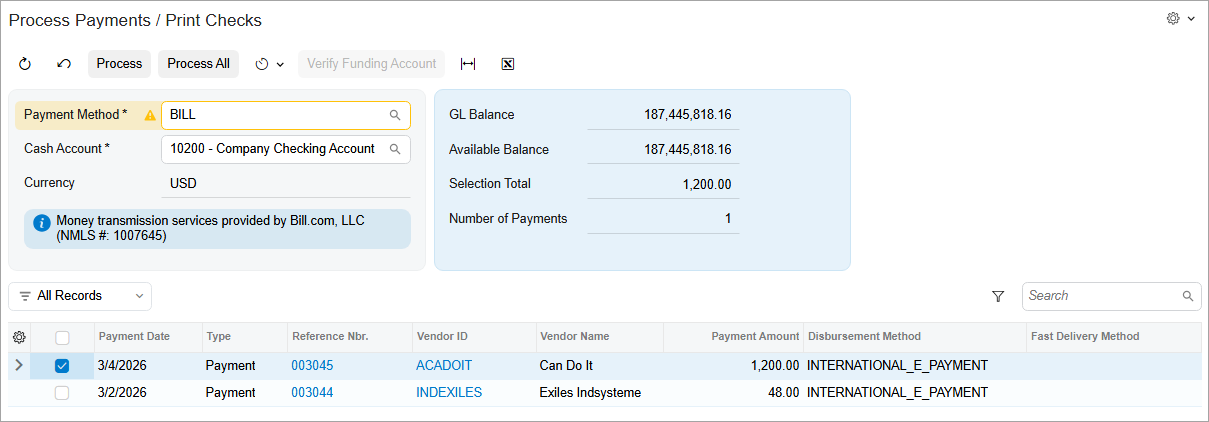Open the schedule clock icon
This screenshot has height=422, width=1209.
tap(262, 64)
